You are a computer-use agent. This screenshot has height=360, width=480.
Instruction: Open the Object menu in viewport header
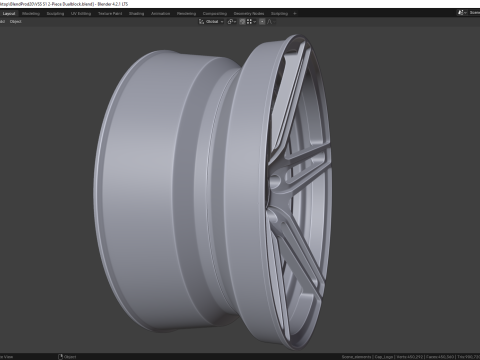(15, 22)
